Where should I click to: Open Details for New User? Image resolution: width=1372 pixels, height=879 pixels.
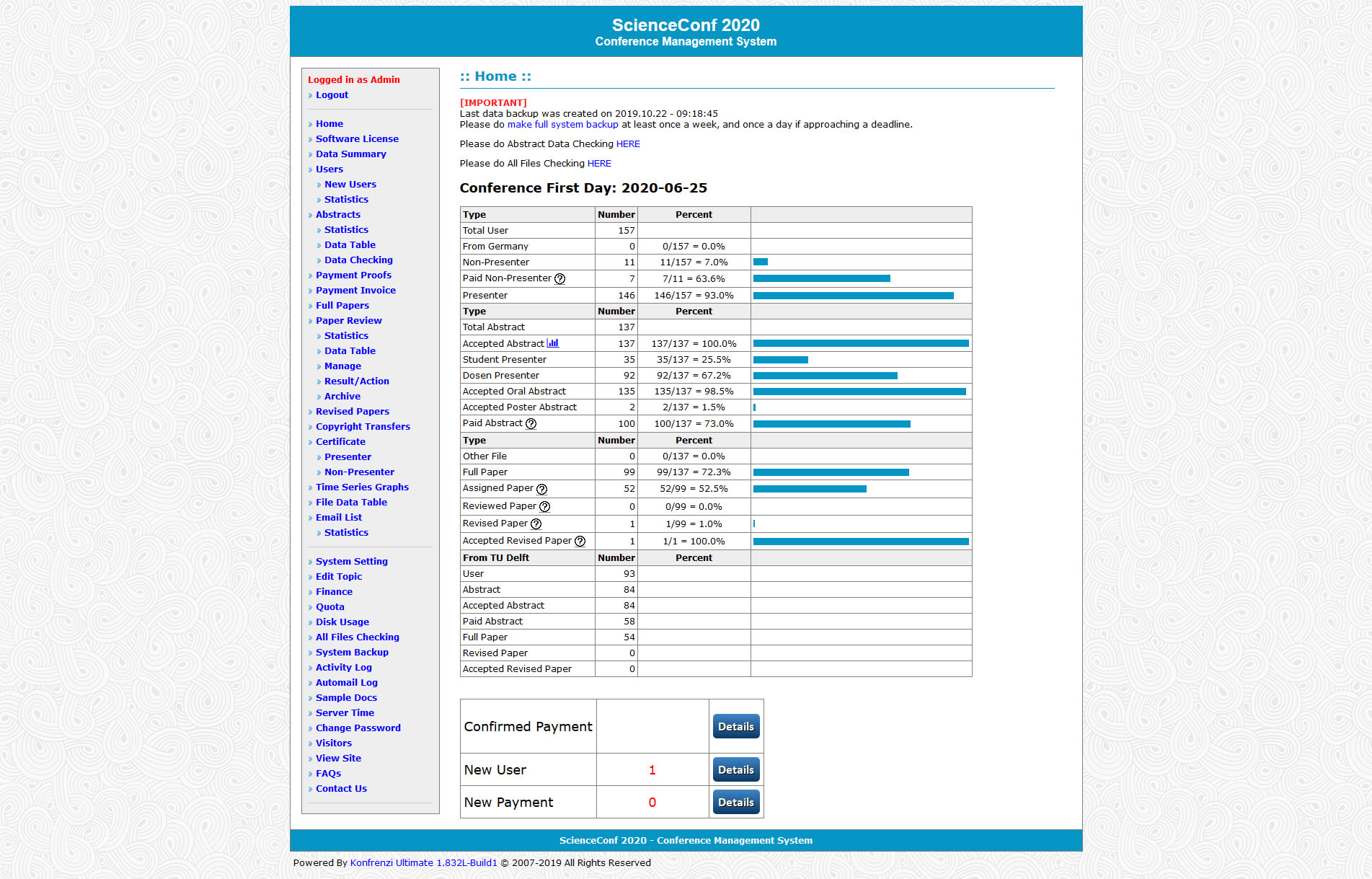click(735, 770)
